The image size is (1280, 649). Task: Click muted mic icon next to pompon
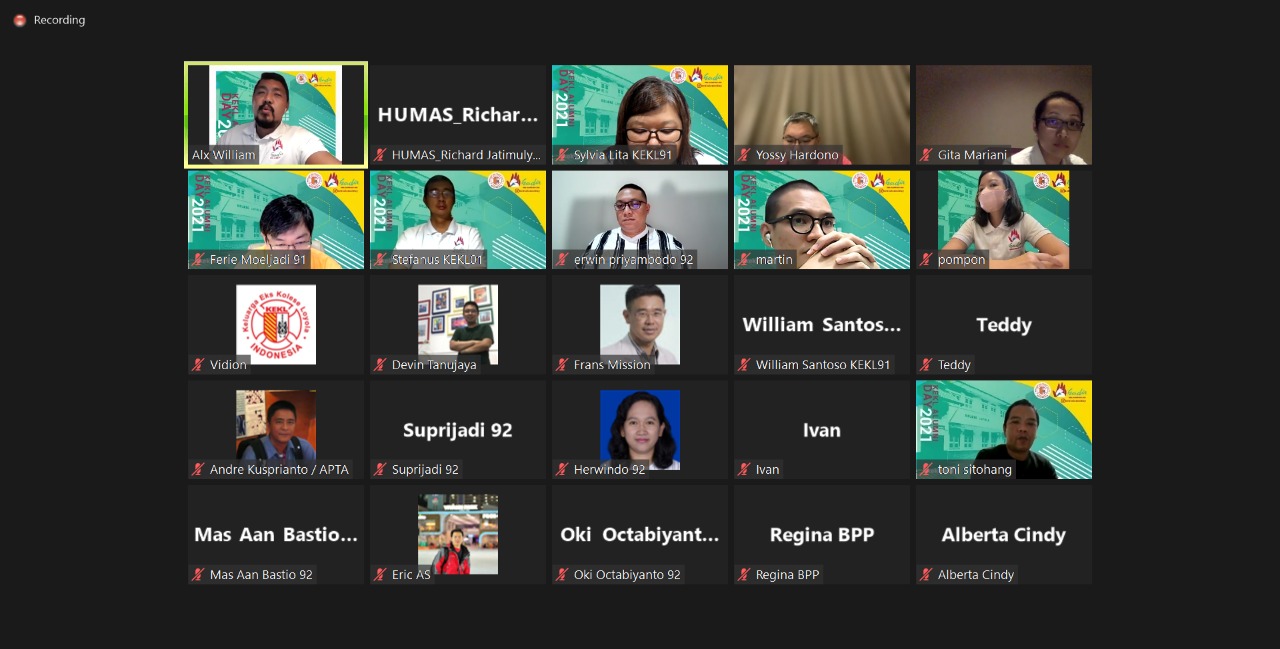click(927, 260)
